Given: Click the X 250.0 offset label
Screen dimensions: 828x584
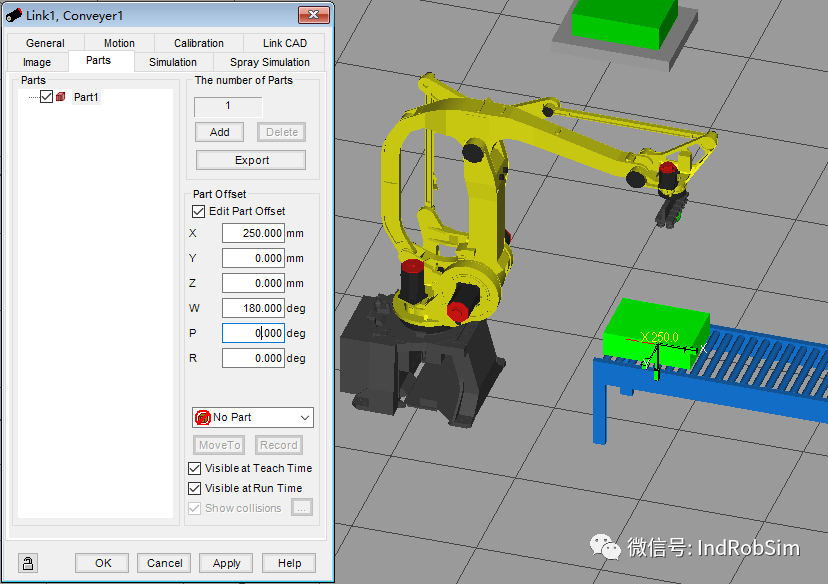Looking at the screenshot, I should 660,337.
